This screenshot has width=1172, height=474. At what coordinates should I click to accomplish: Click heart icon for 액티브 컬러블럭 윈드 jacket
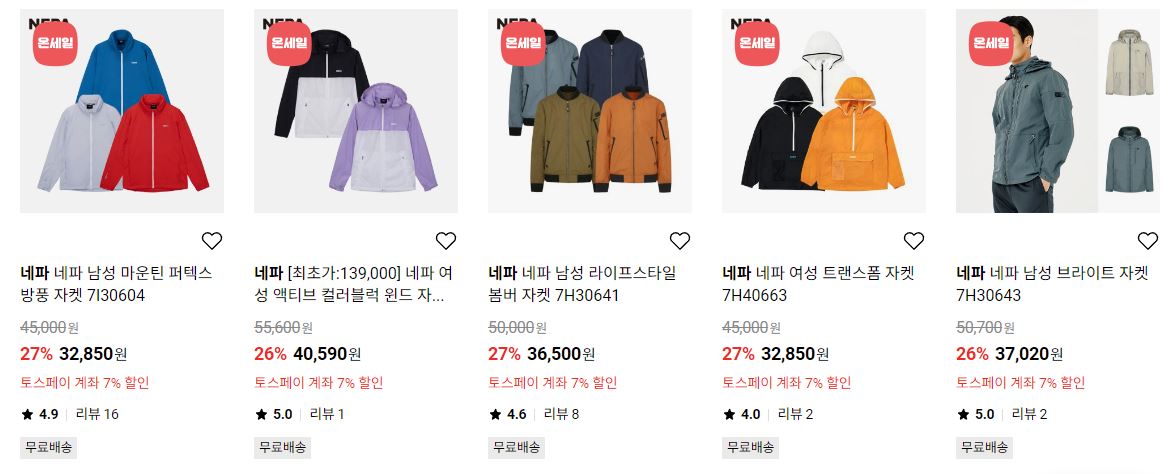(x=446, y=241)
